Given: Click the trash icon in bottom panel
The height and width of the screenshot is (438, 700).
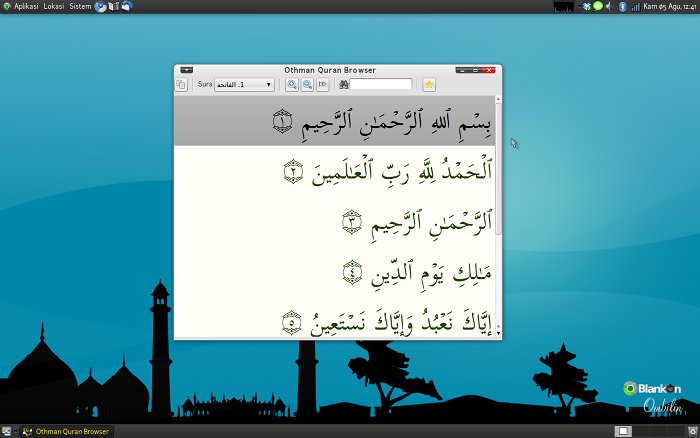Looking at the screenshot, I should point(693,431).
